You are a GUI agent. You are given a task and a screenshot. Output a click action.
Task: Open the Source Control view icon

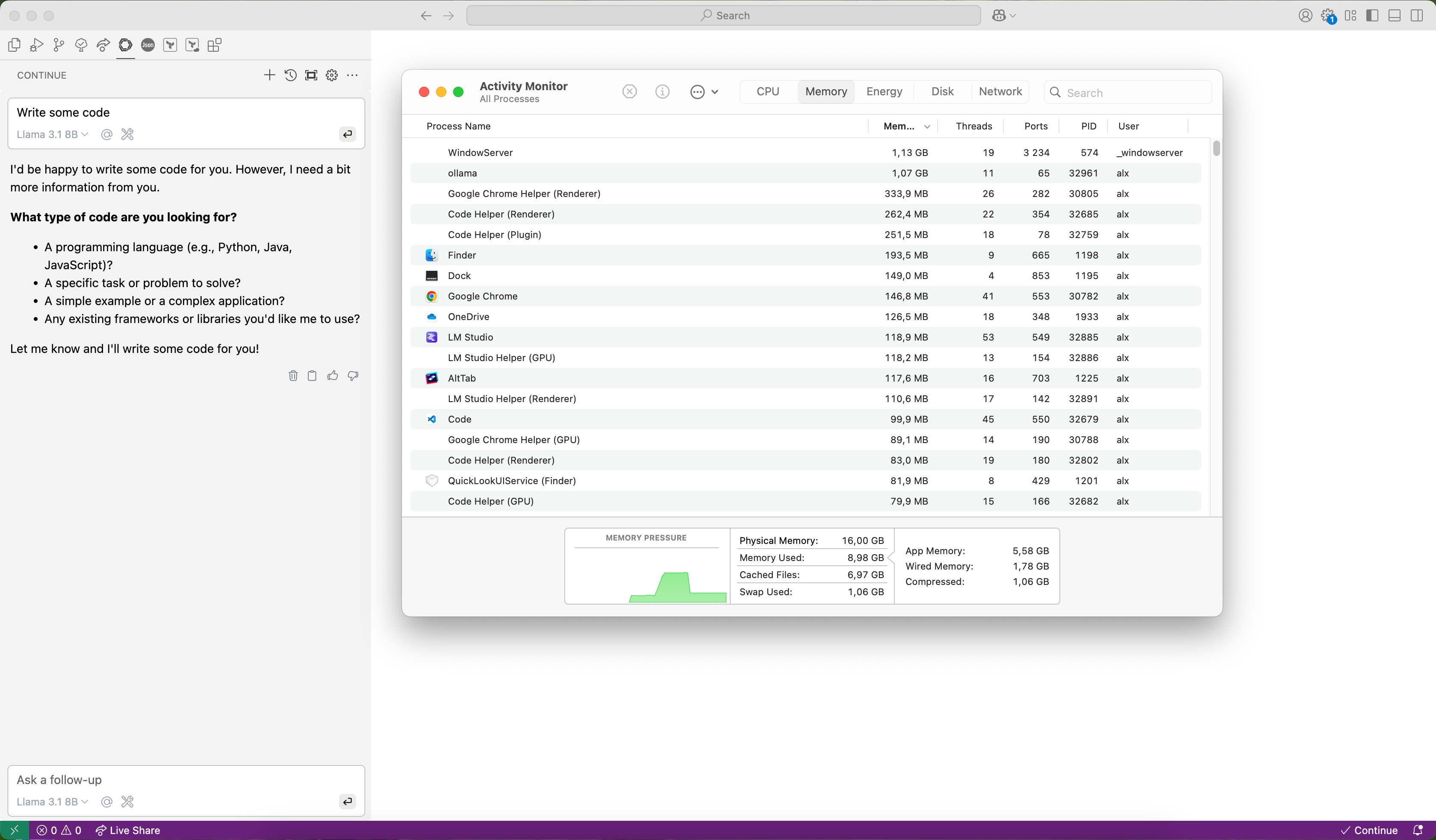point(59,45)
